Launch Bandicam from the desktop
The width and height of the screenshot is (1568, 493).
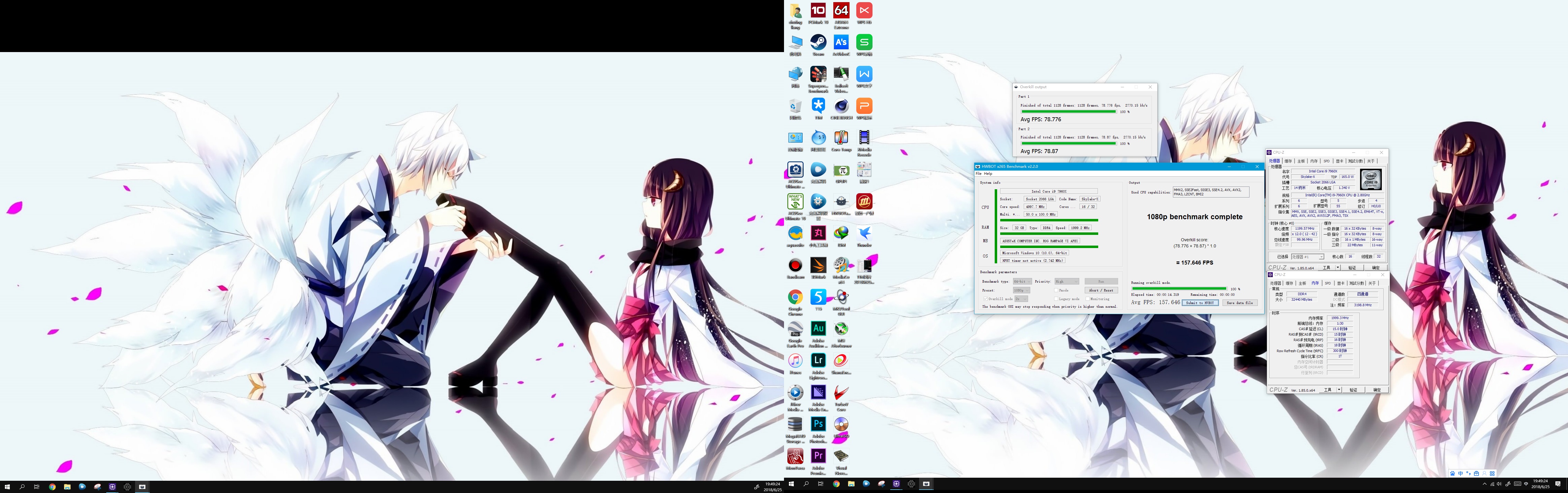[x=795, y=269]
